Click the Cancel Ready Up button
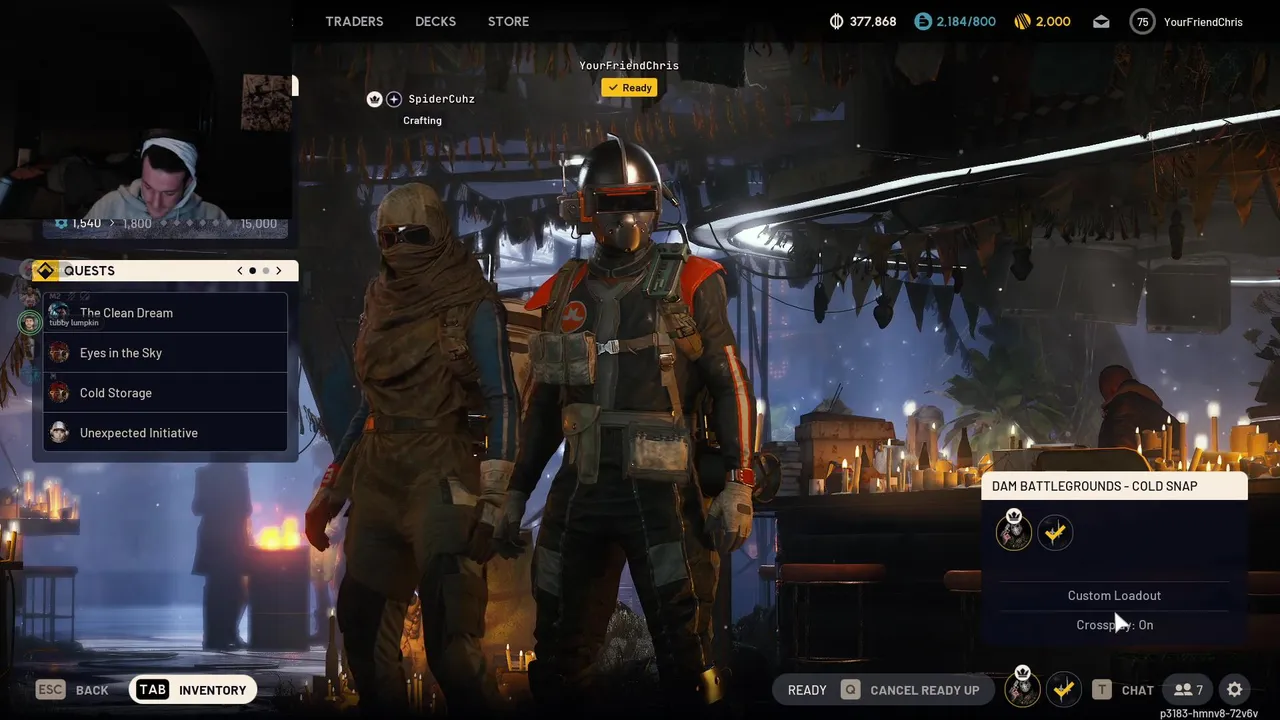Viewport: 1280px width, 720px height. tap(910, 690)
